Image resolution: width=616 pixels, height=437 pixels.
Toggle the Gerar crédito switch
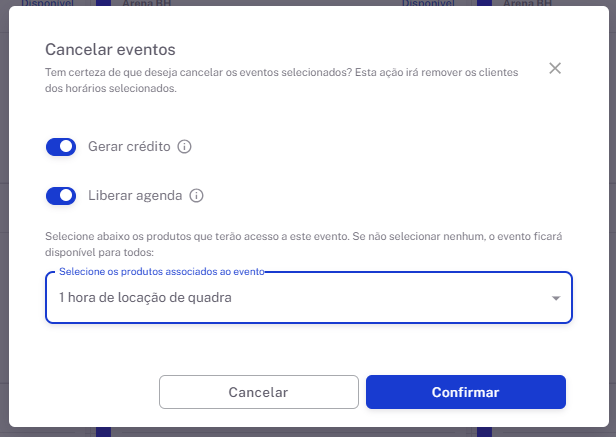tap(61, 147)
